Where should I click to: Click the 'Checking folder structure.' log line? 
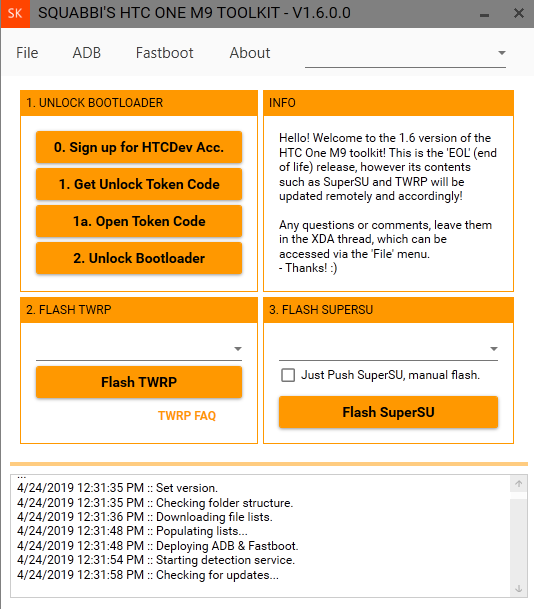[155, 503]
